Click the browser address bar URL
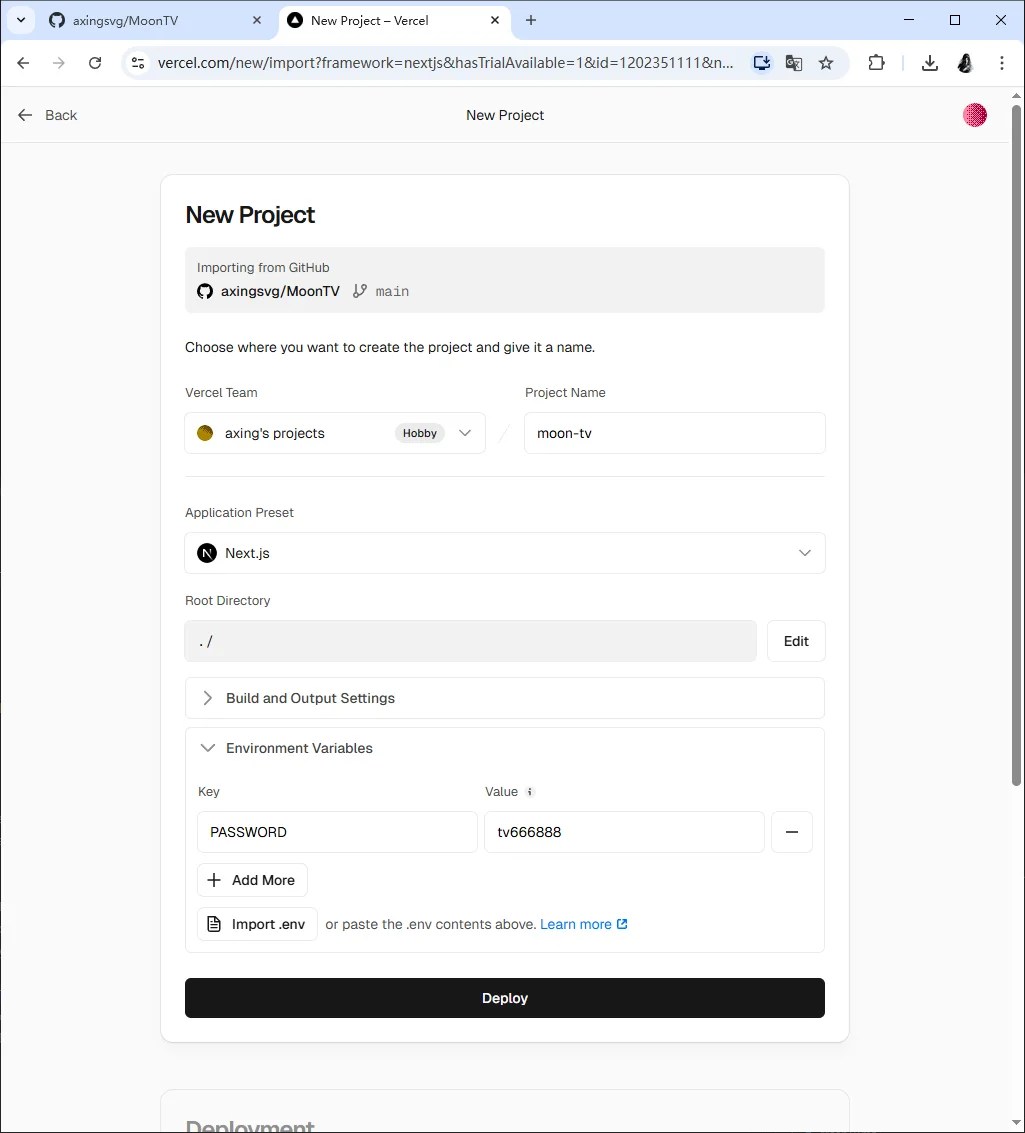The width and height of the screenshot is (1025, 1133). pyautogui.click(x=445, y=63)
